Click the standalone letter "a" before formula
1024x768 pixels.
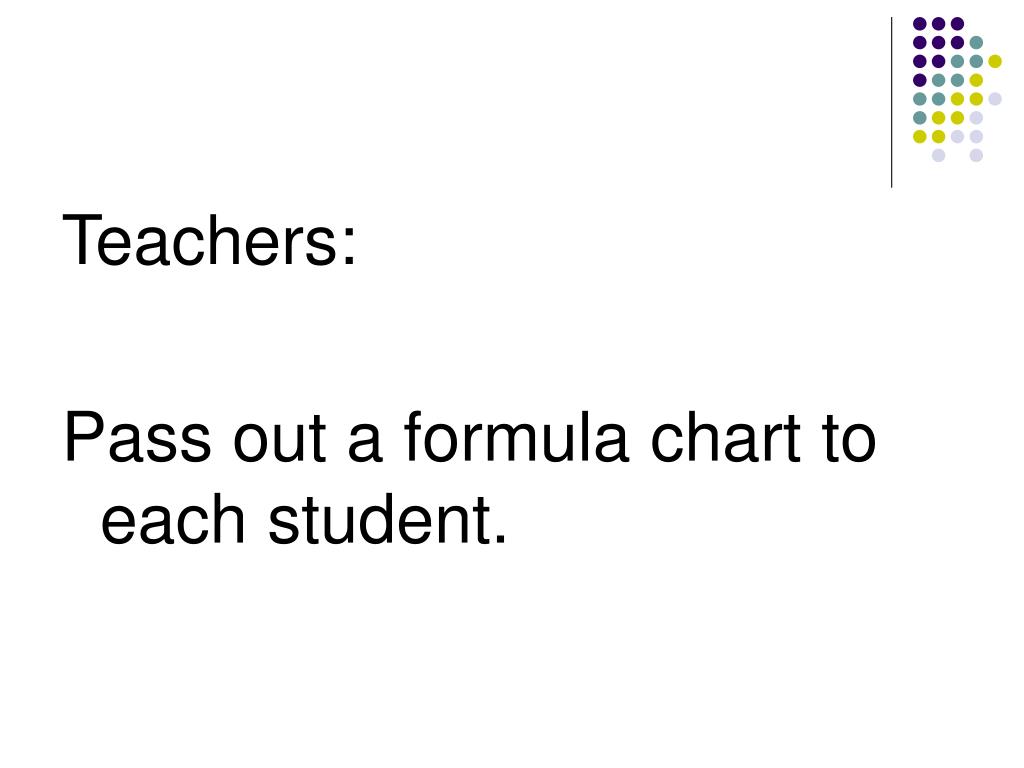tap(364, 444)
